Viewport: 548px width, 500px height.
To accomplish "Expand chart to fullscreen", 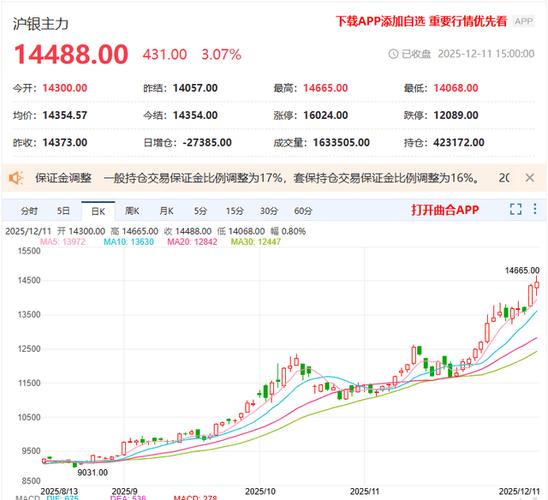I will point(516,209).
